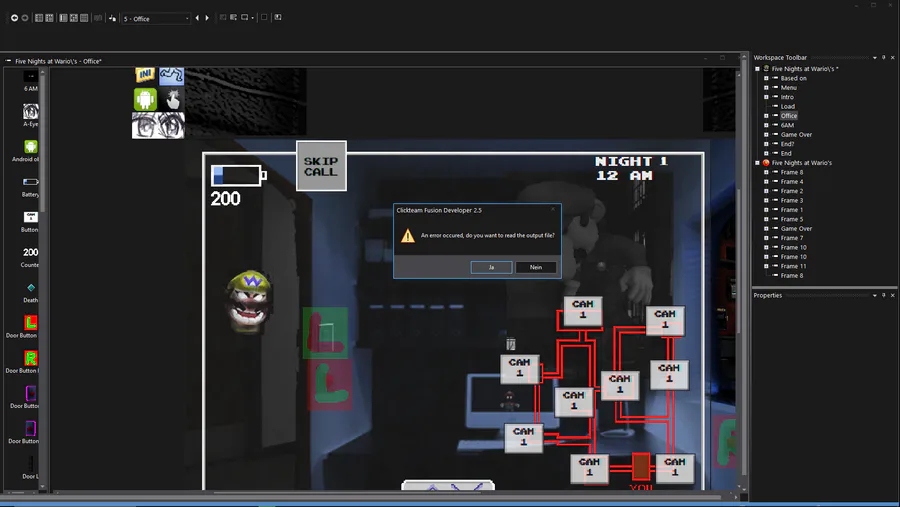Image resolution: width=900 pixels, height=507 pixels.
Task: Click the anime eyes object in frame
Action: point(158,125)
